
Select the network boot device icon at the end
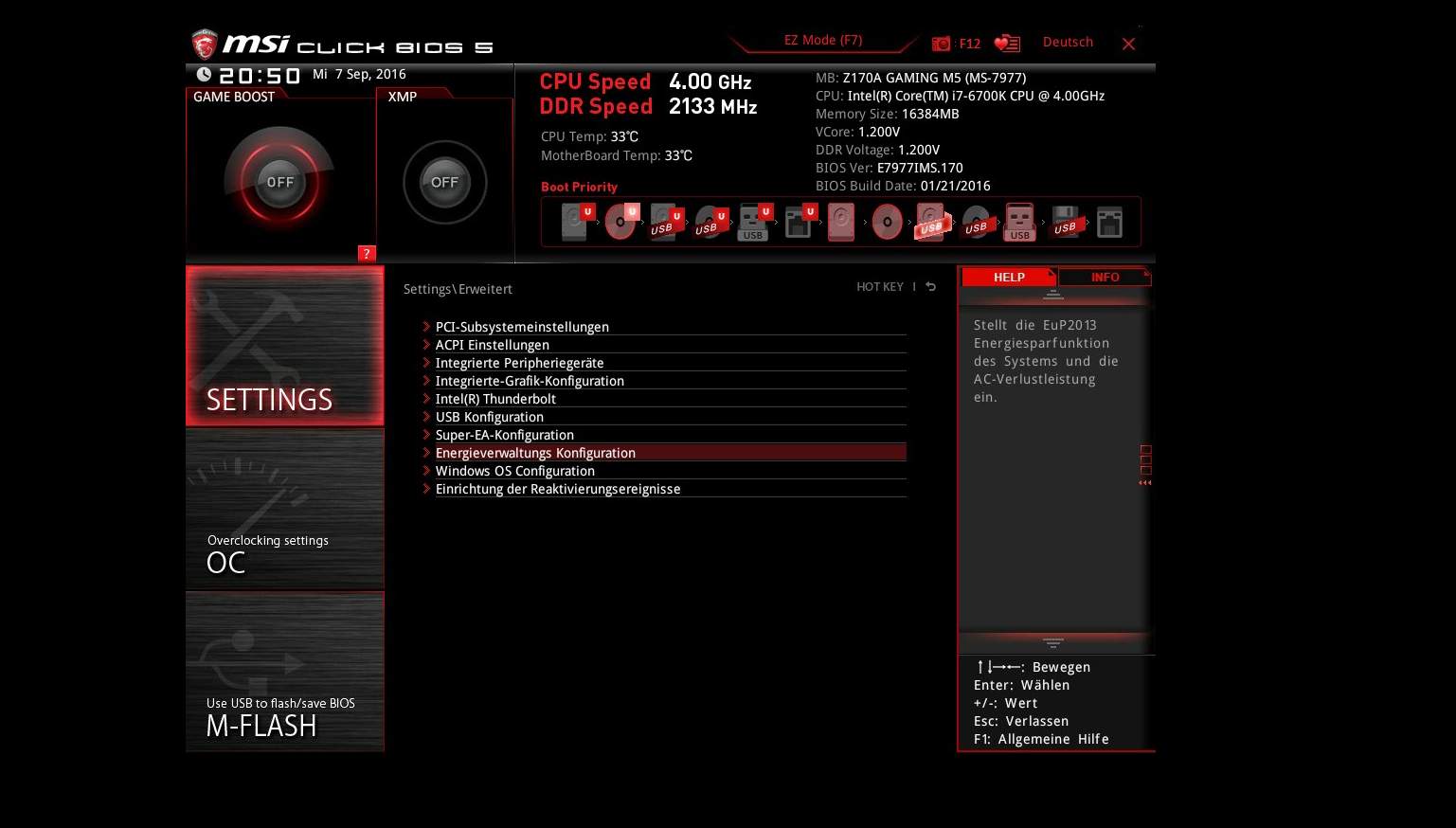(x=1108, y=221)
